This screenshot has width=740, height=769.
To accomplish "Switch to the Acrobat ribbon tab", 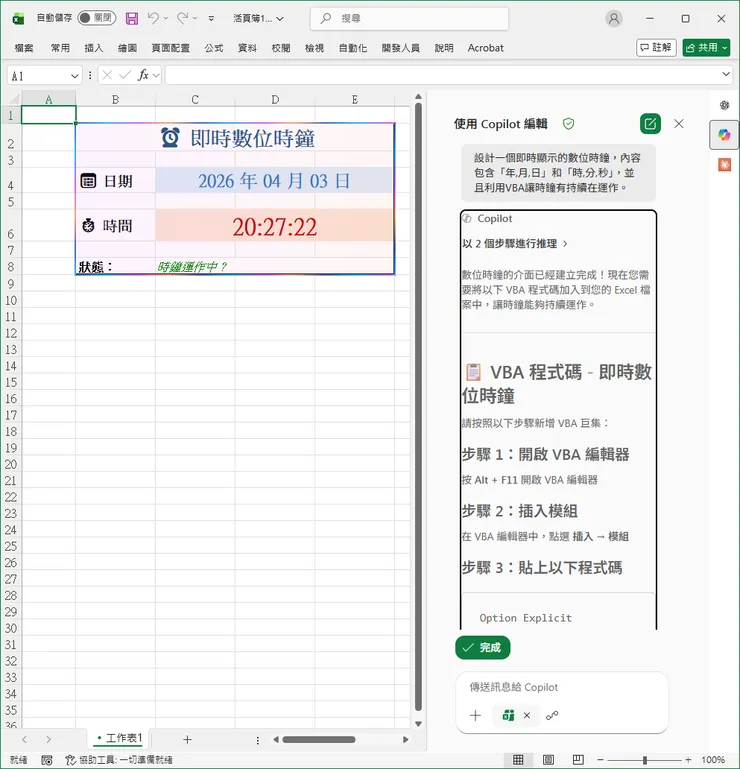I will (x=485, y=48).
